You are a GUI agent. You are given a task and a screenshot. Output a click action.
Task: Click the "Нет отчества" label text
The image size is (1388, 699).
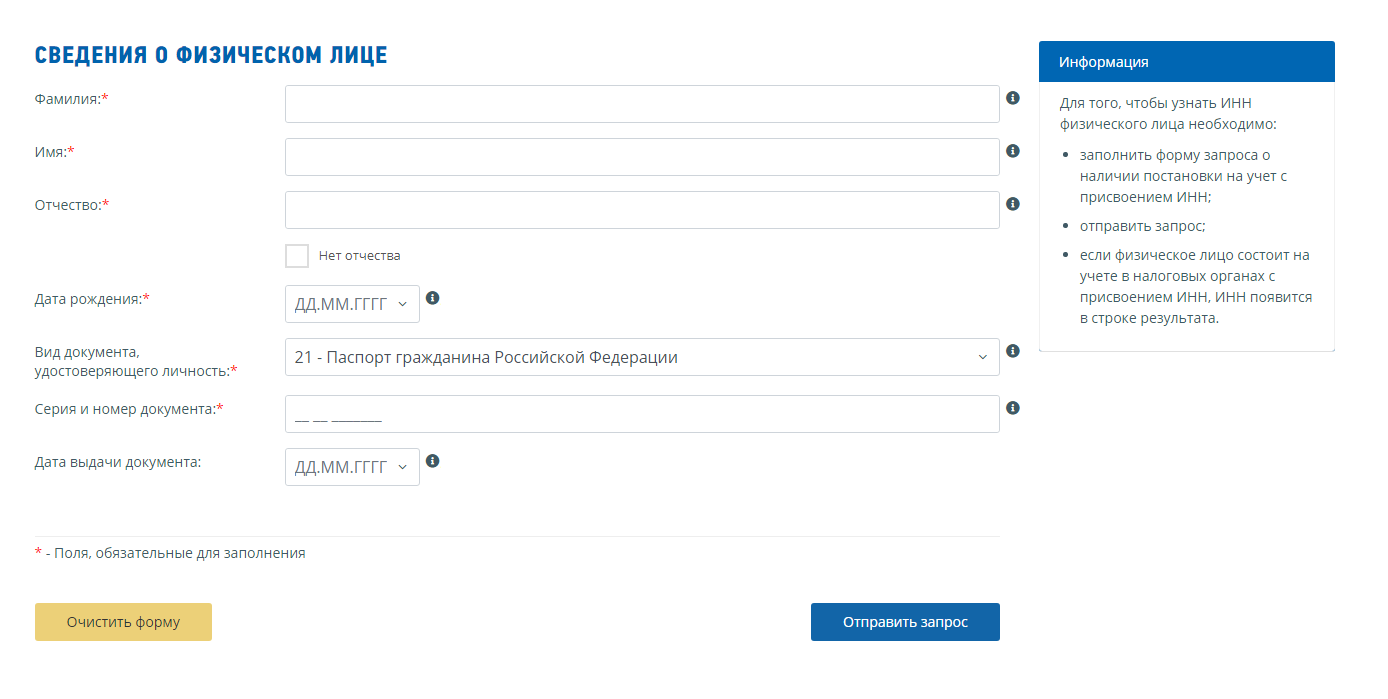(x=360, y=256)
